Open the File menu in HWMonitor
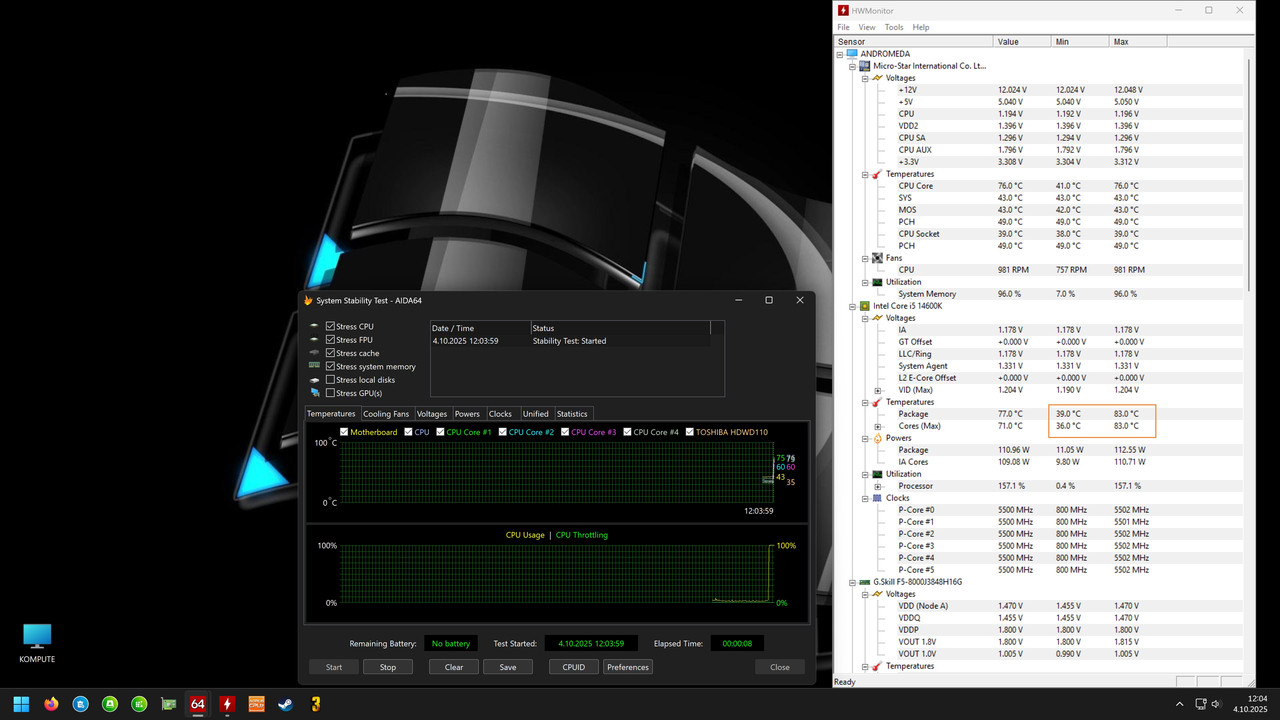 pos(843,27)
